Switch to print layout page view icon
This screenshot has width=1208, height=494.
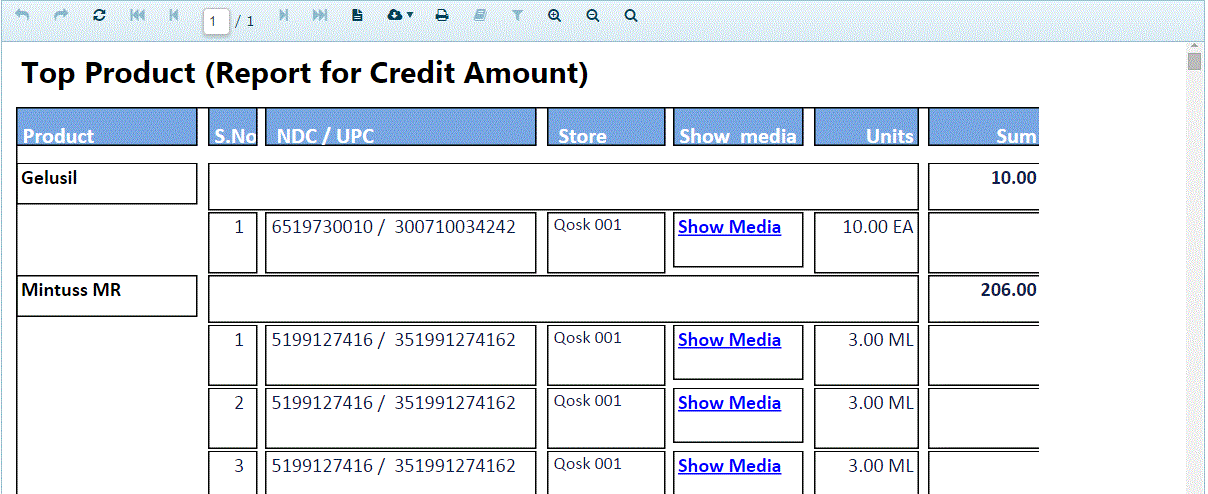click(358, 15)
